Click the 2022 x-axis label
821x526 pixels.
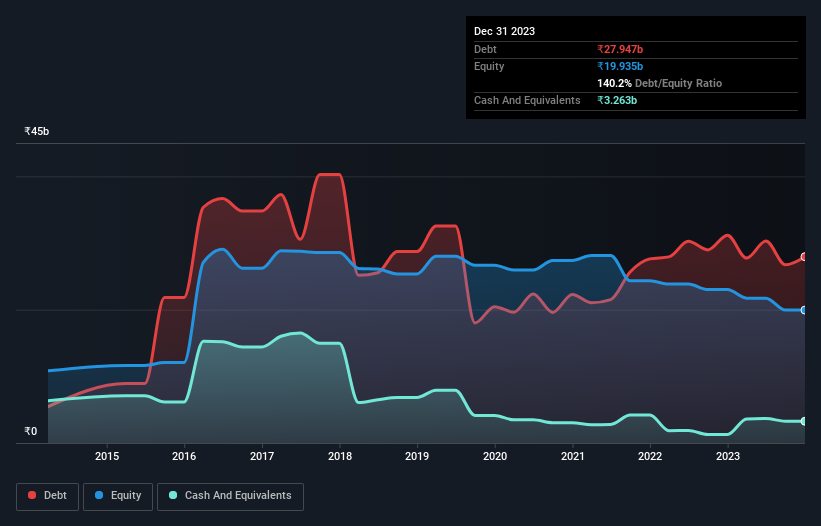[650, 456]
